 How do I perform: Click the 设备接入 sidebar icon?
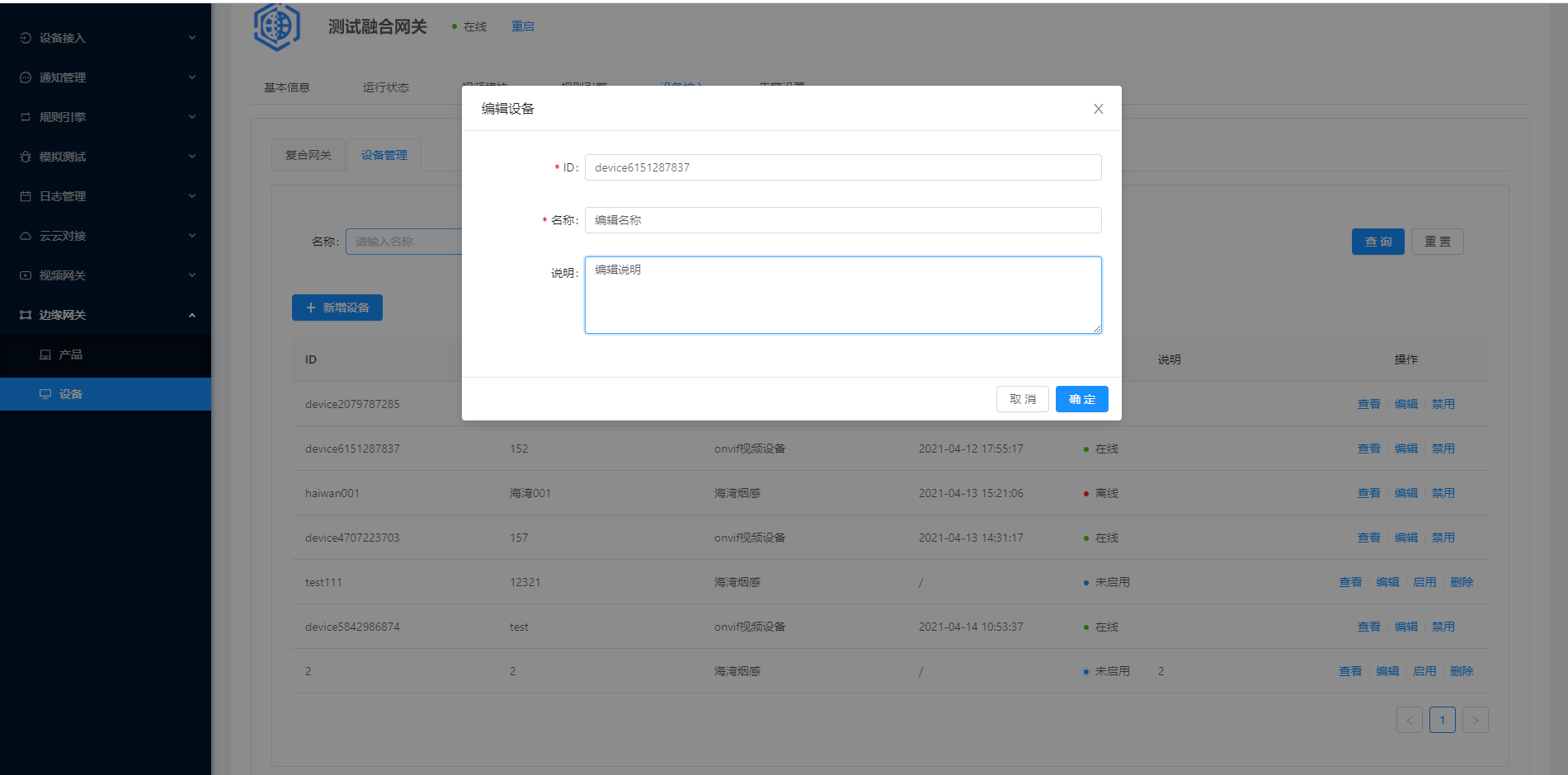pos(26,38)
